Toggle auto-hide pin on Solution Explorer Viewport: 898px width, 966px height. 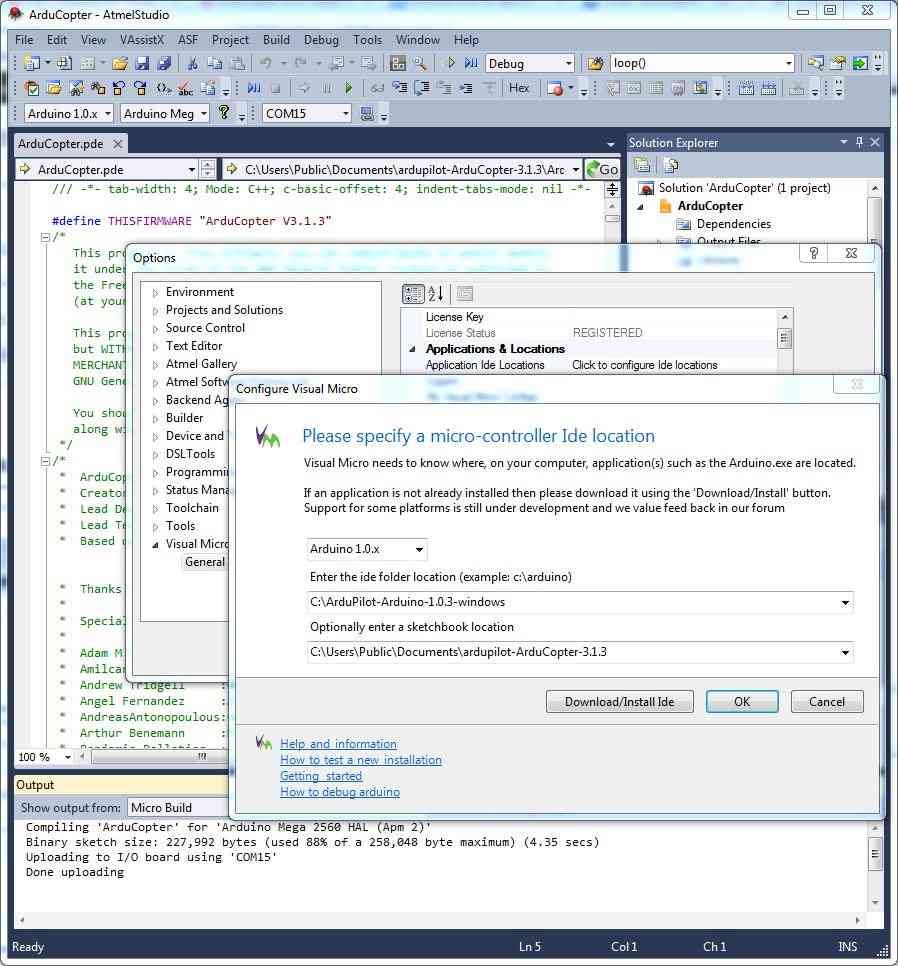pyautogui.click(x=859, y=143)
